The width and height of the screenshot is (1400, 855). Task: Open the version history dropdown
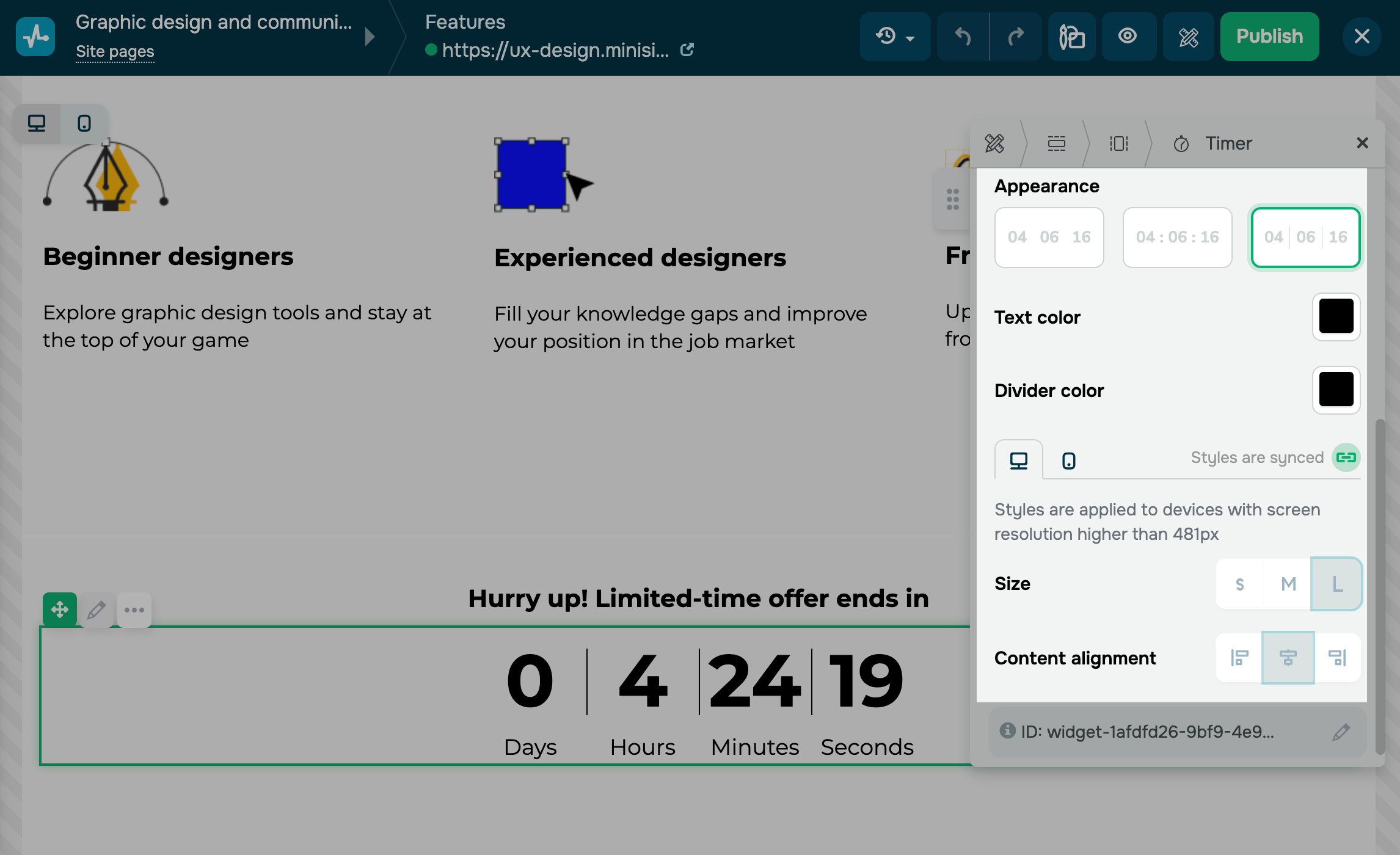pos(895,37)
